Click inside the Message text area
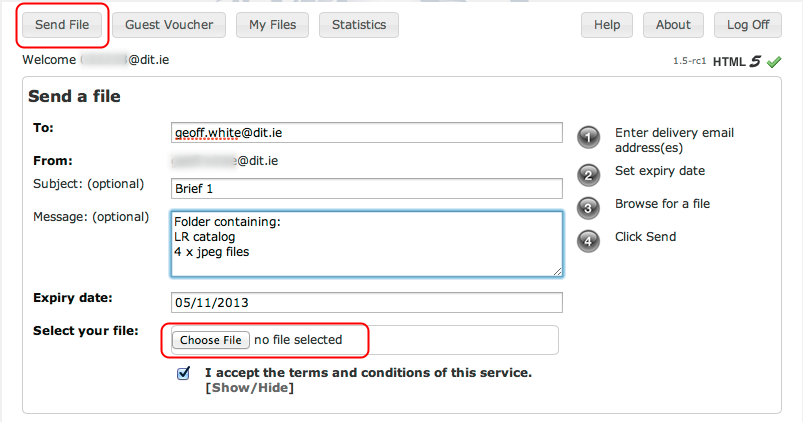 click(x=366, y=243)
